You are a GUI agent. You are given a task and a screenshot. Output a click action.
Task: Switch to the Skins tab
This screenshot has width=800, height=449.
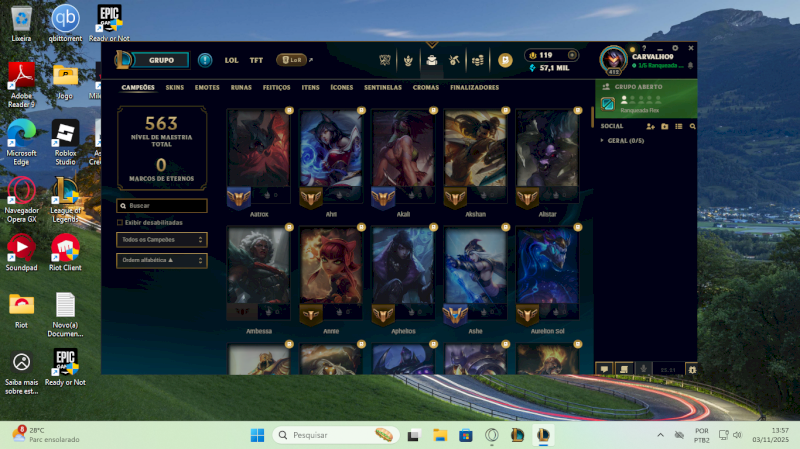[174, 87]
